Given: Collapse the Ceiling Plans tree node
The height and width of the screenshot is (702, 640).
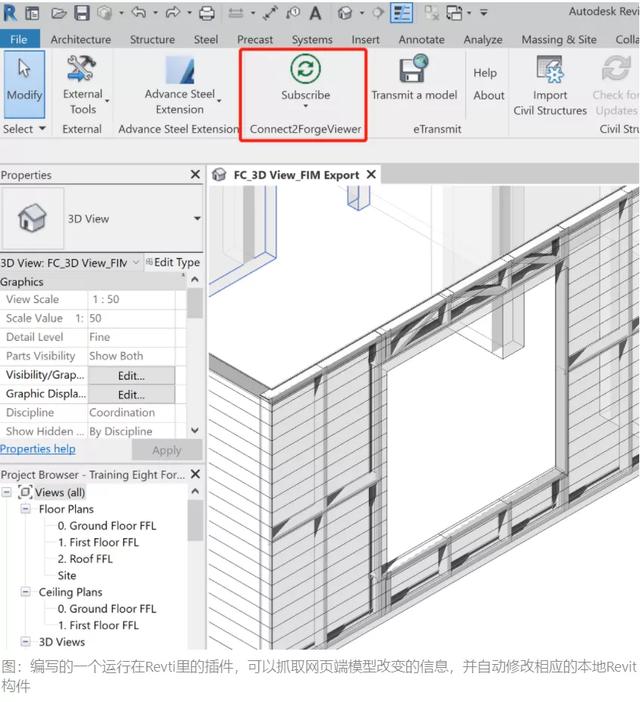Looking at the screenshot, I should point(26,592).
